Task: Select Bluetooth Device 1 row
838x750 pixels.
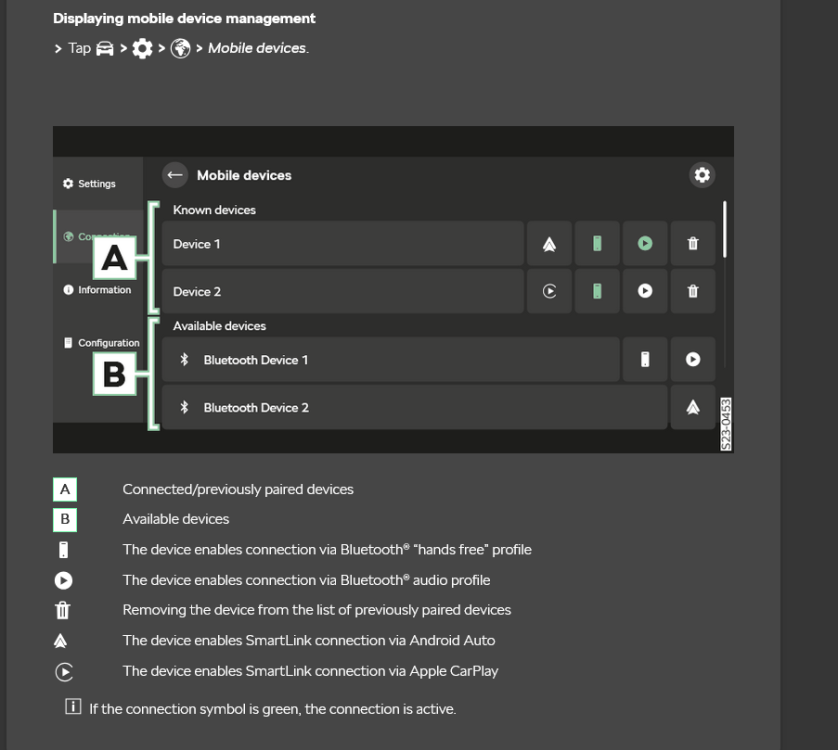Action: tap(391, 359)
